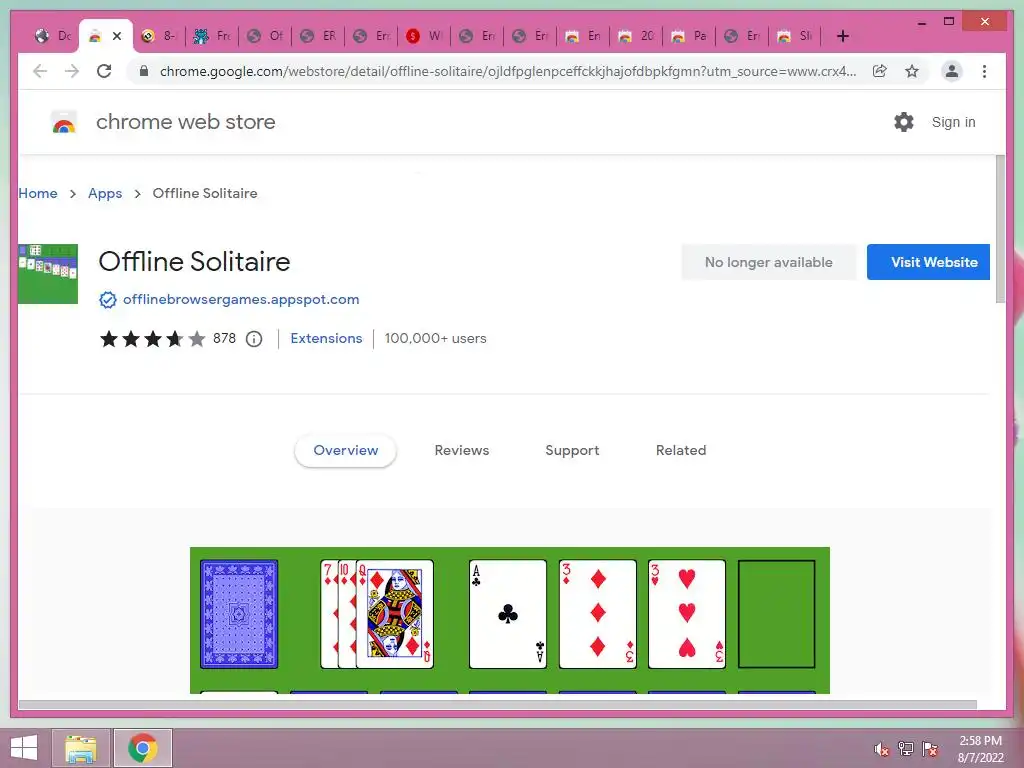View site information via the lock icon

[144, 71]
